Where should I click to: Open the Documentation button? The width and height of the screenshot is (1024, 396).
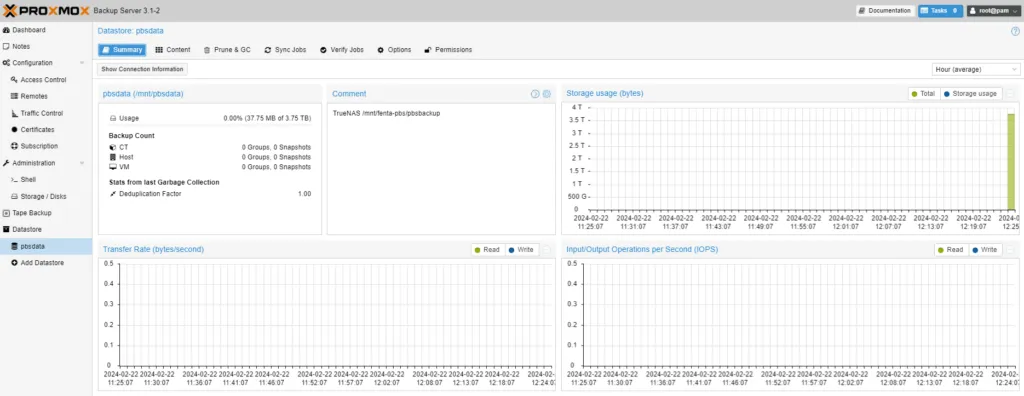(x=886, y=10)
